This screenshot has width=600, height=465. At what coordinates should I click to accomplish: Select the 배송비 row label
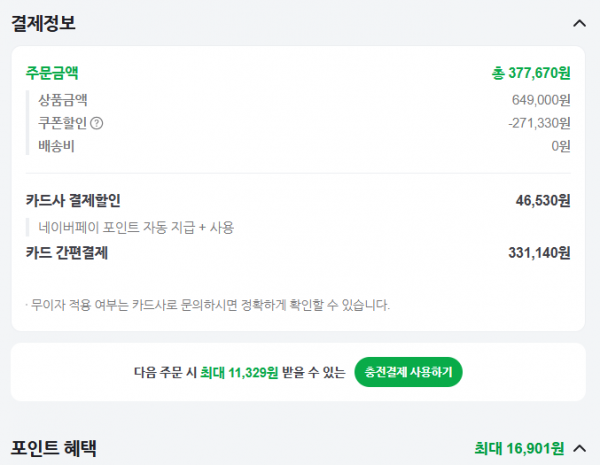pos(56,146)
